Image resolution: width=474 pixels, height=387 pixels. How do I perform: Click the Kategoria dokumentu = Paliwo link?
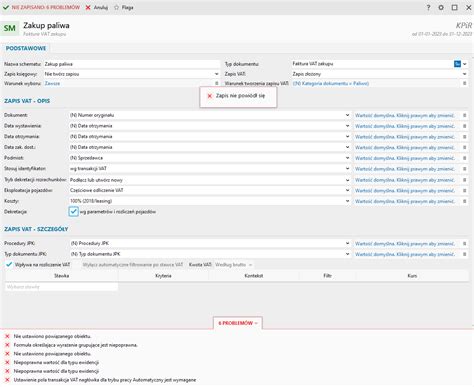coord(331,83)
